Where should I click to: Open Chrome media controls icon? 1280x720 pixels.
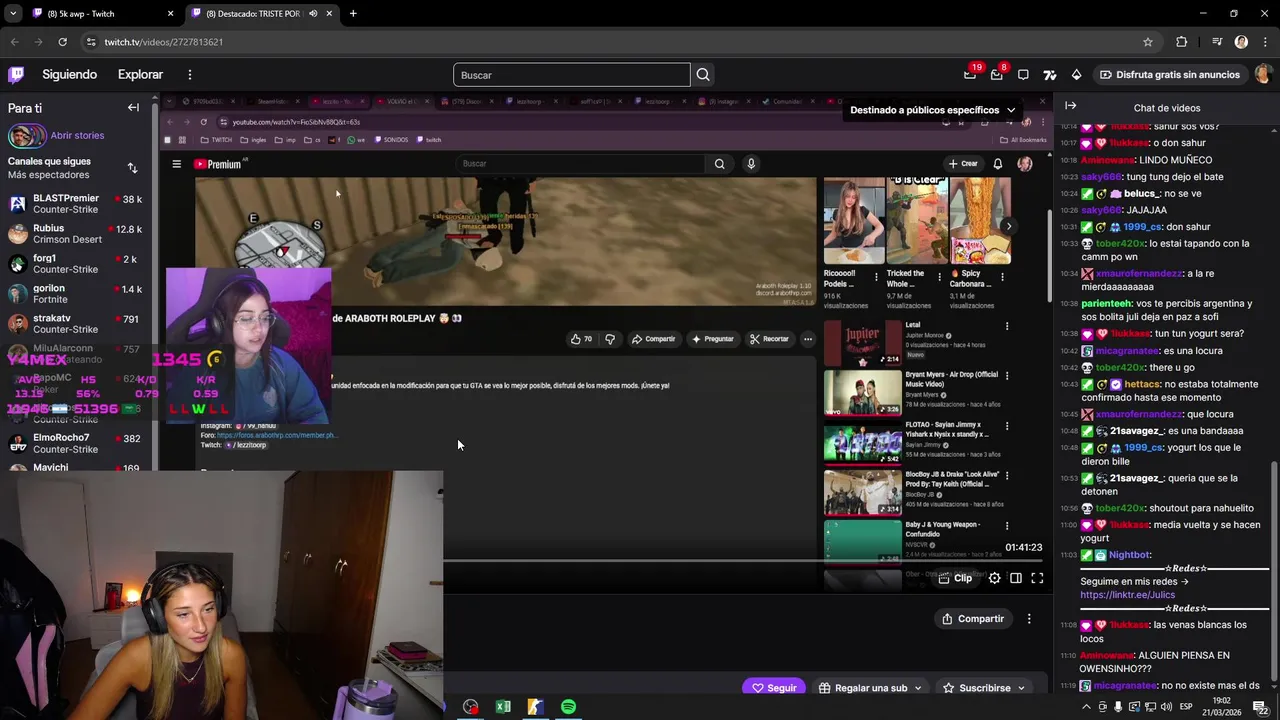coord(1217,42)
